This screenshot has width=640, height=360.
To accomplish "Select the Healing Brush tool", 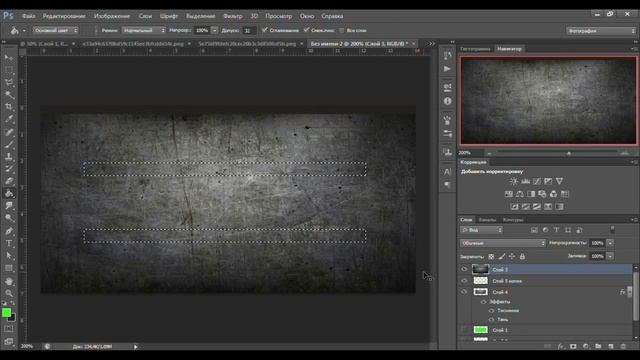I will (9, 132).
